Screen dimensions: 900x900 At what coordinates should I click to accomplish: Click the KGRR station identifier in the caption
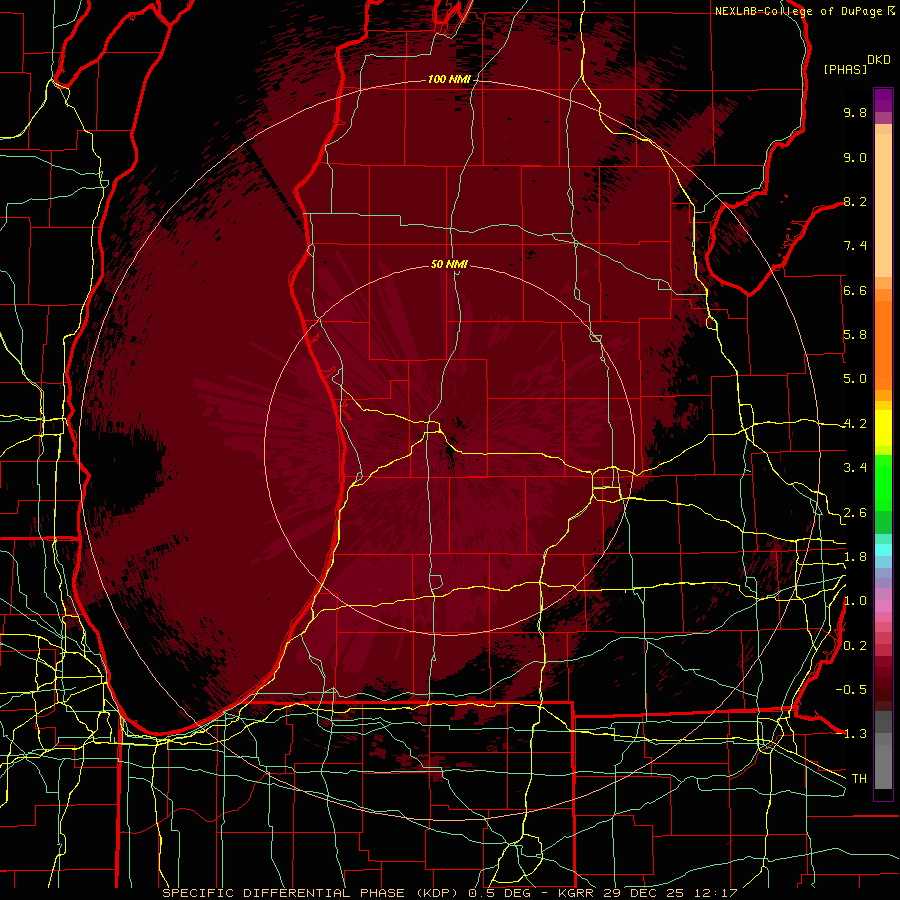click(x=577, y=893)
